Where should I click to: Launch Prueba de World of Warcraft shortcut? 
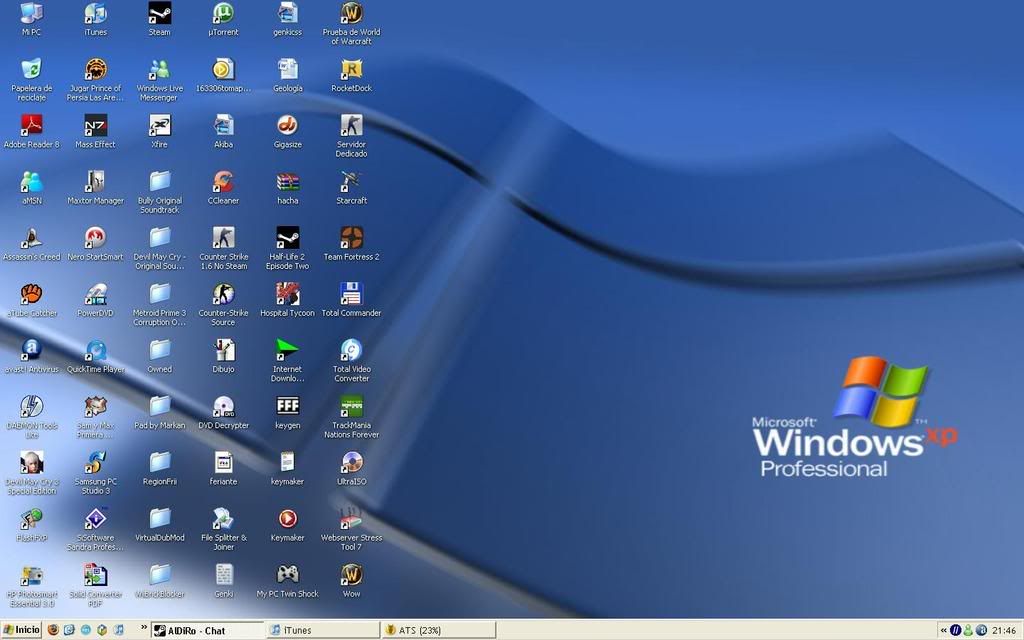tap(351, 24)
